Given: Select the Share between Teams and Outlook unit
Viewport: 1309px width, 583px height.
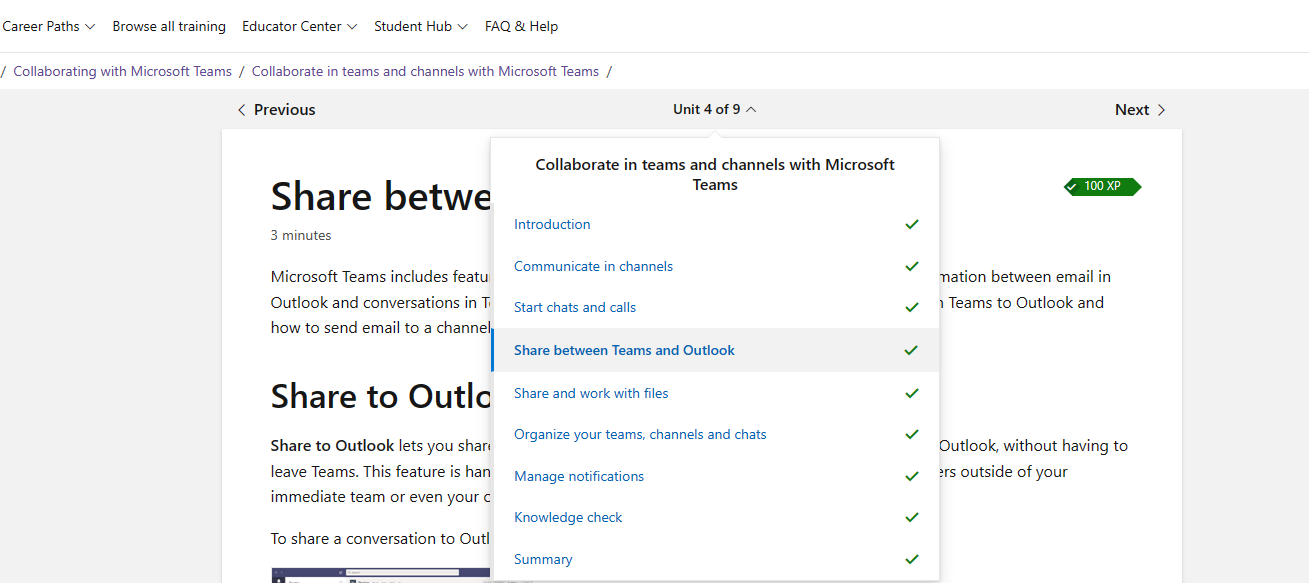Looking at the screenshot, I should pos(624,350).
